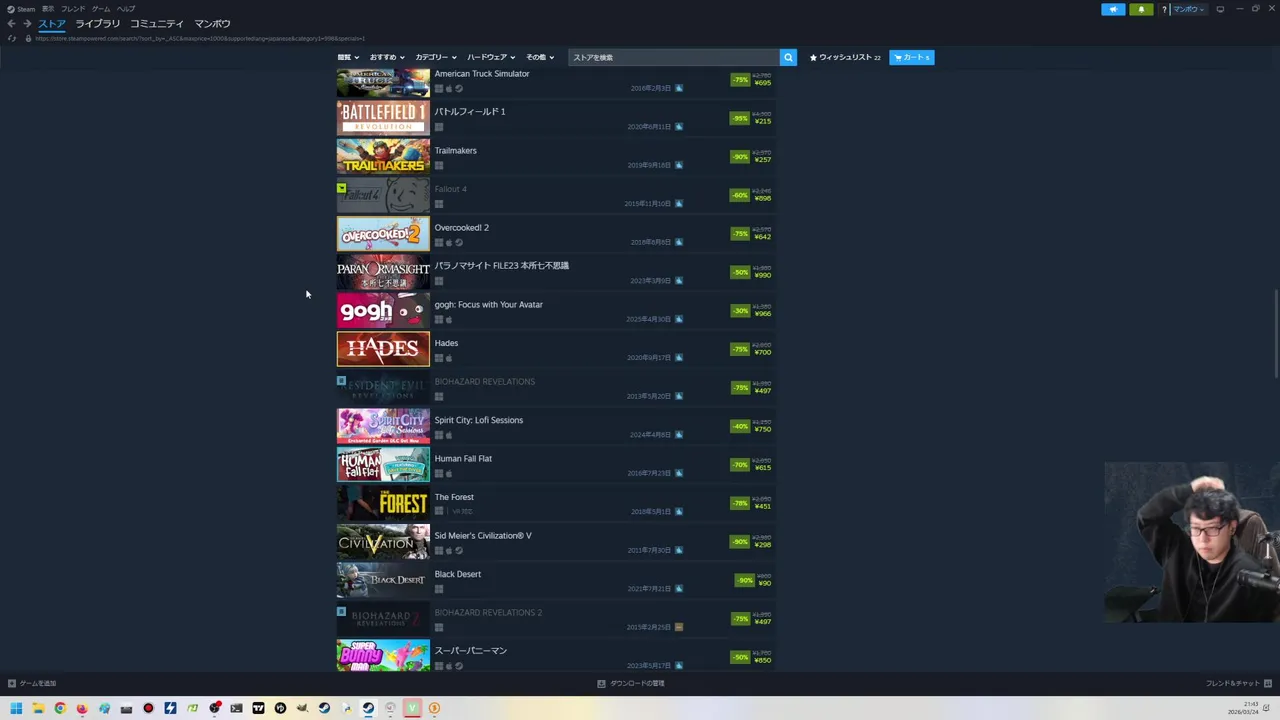Click the title Human Fall Flat
The height and width of the screenshot is (720, 1280).
[x=463, y=459]
